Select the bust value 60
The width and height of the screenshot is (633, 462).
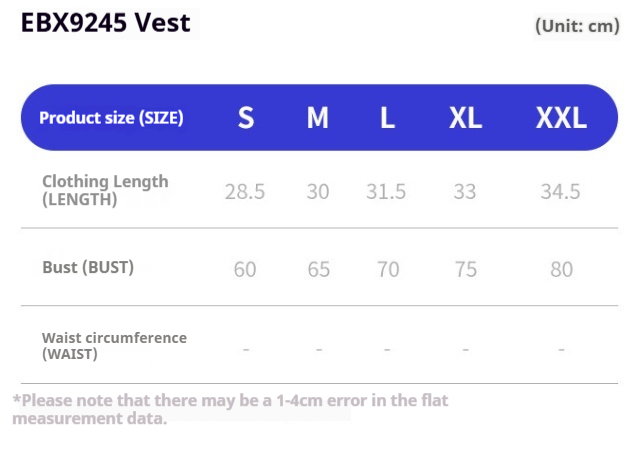pos(245,269)
